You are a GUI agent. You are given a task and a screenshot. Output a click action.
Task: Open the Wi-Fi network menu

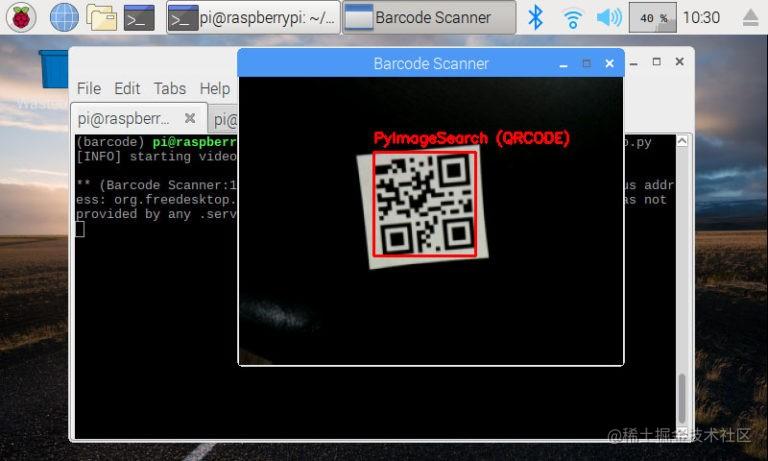[572, 19]
